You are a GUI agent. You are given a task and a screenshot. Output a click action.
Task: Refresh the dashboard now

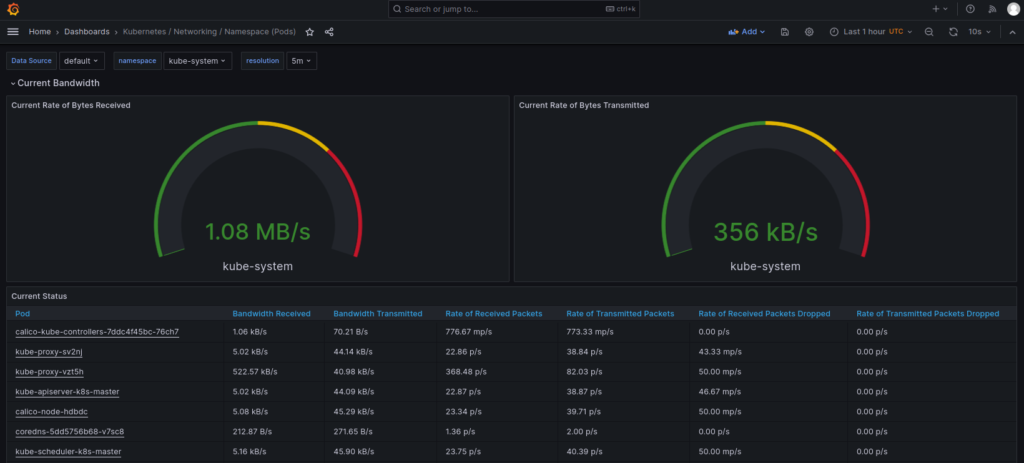[x=953, y=32]
